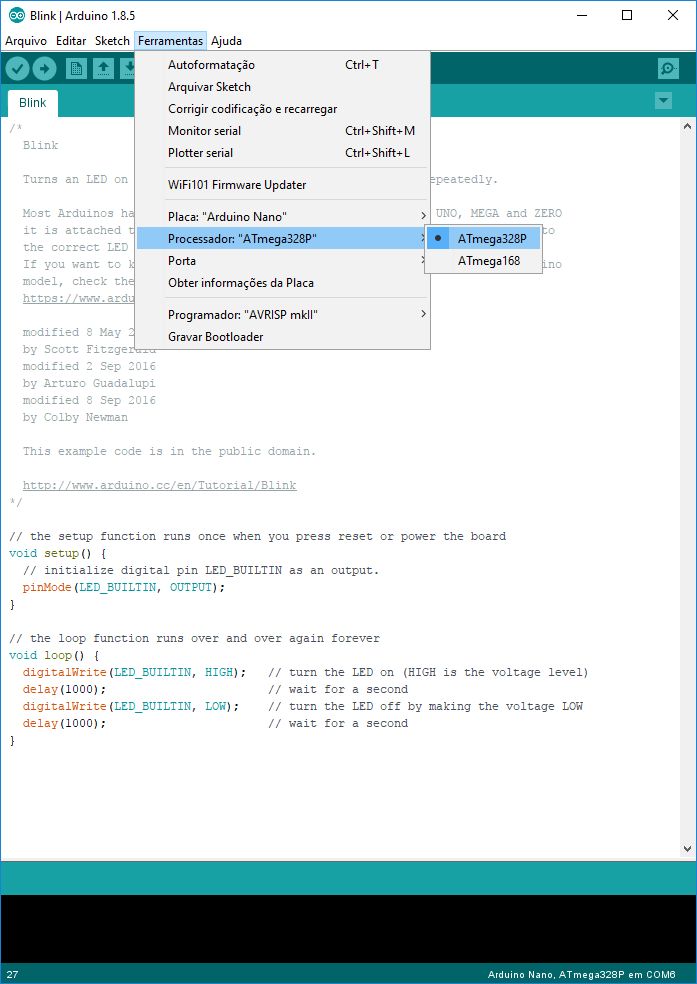Open the Editar menu
The width and height of the screenshot is (697, 984).
point(71,41)
